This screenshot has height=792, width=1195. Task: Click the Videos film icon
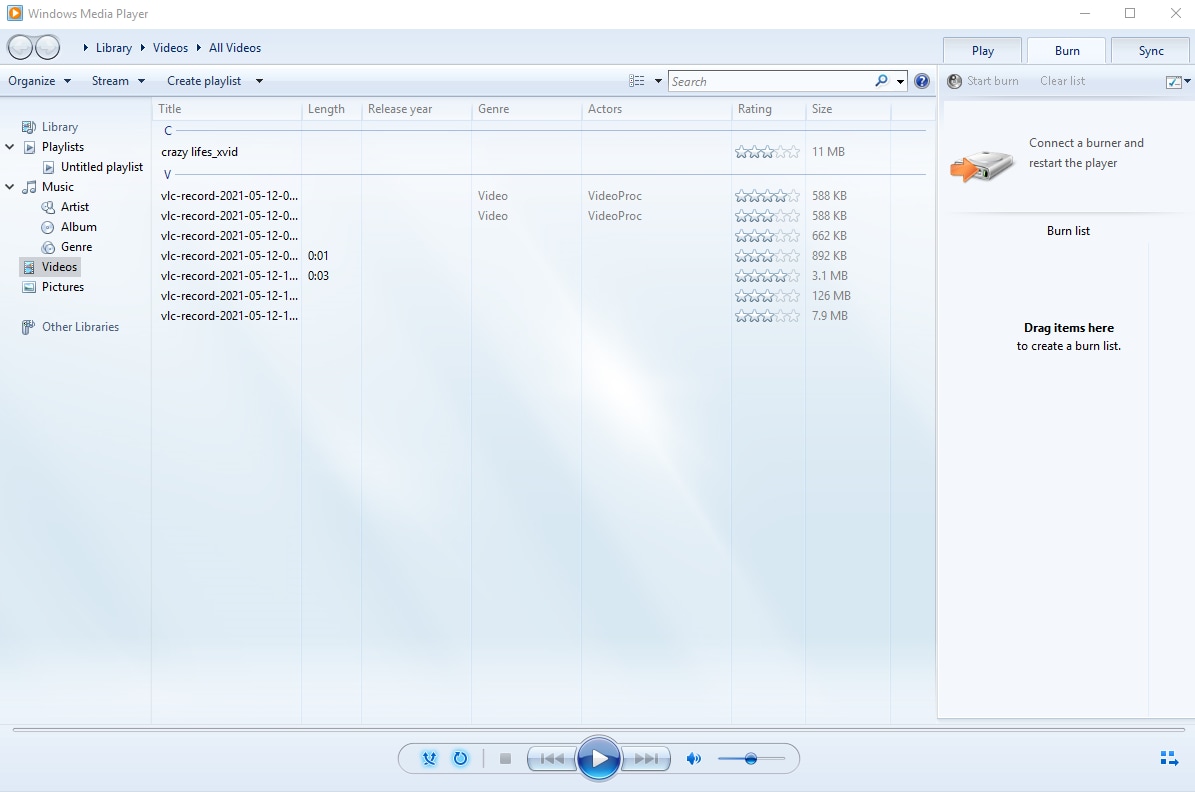(x=29, y=267)
